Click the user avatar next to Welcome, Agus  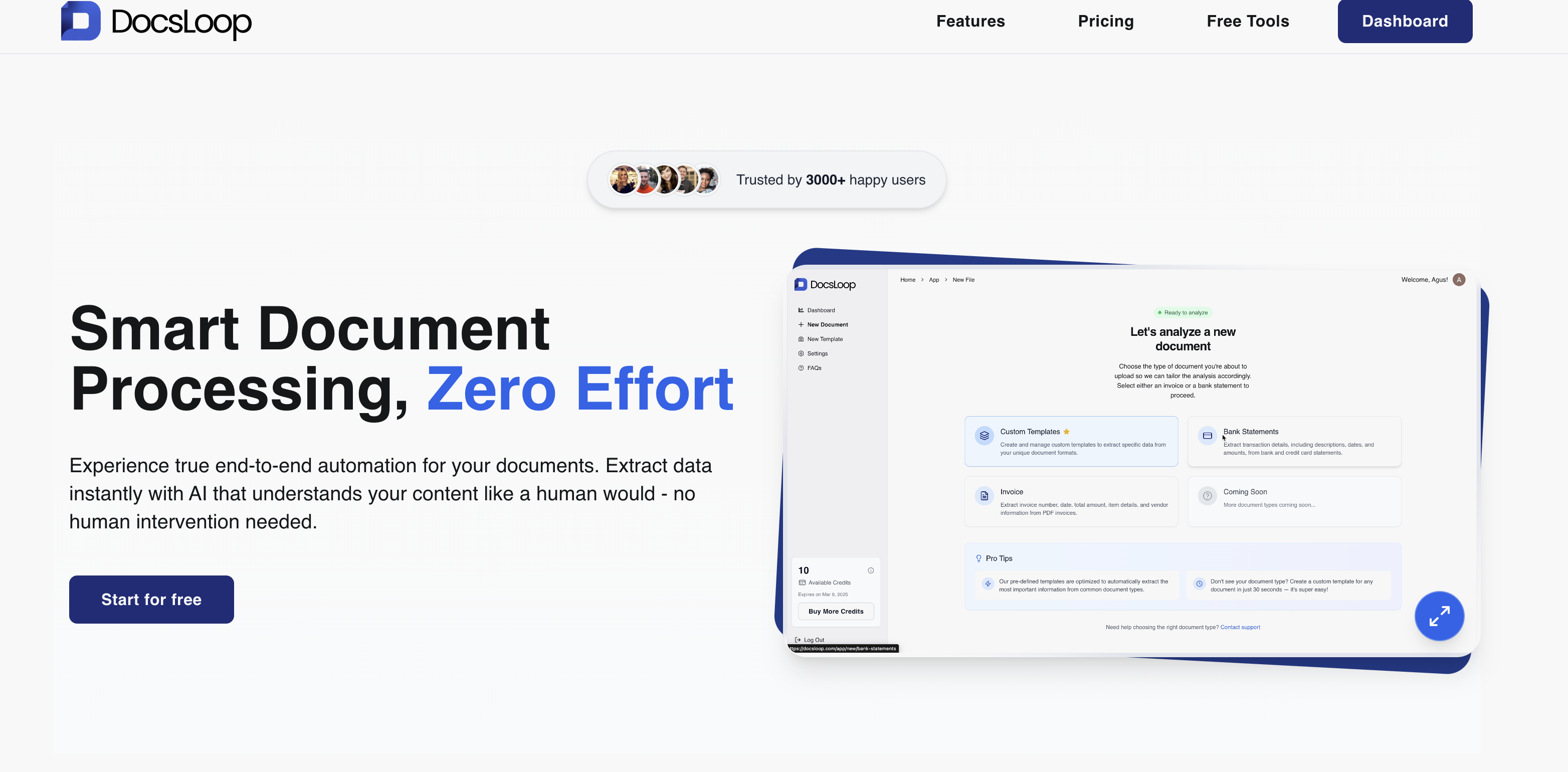[1458, 280]
